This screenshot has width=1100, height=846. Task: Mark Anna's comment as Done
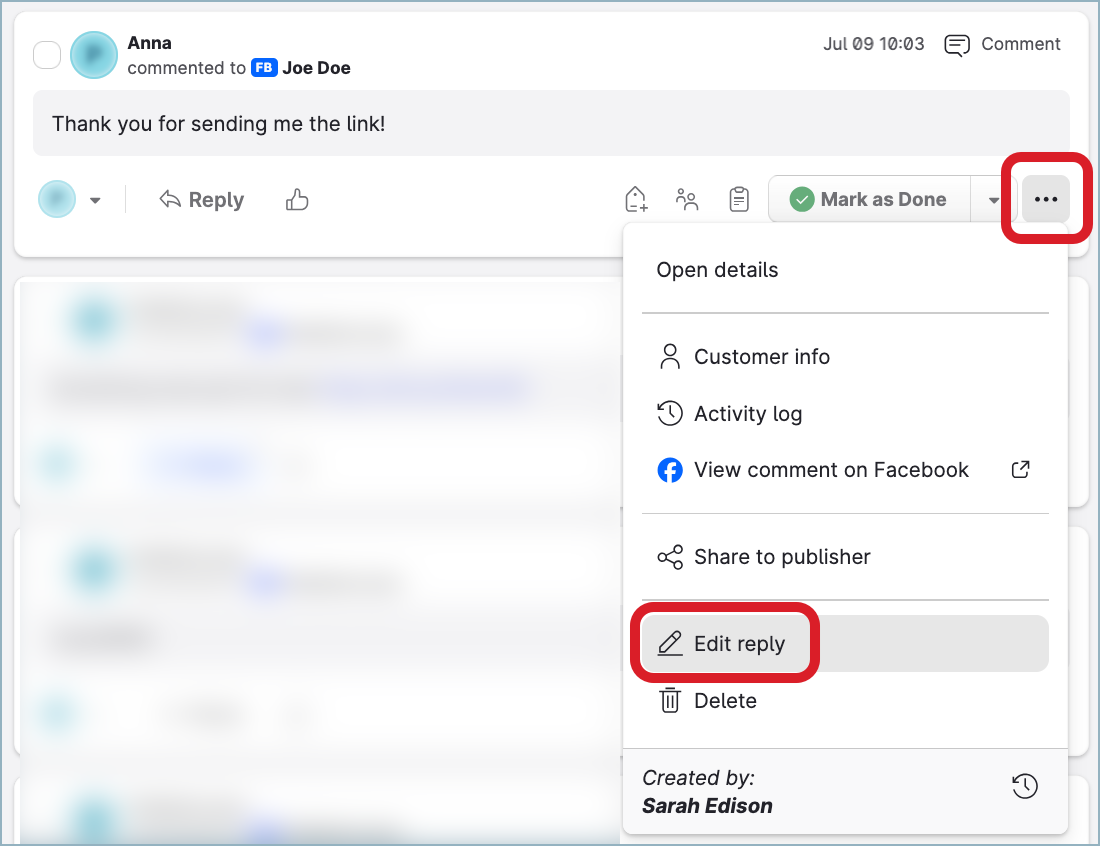coord(868,199)
